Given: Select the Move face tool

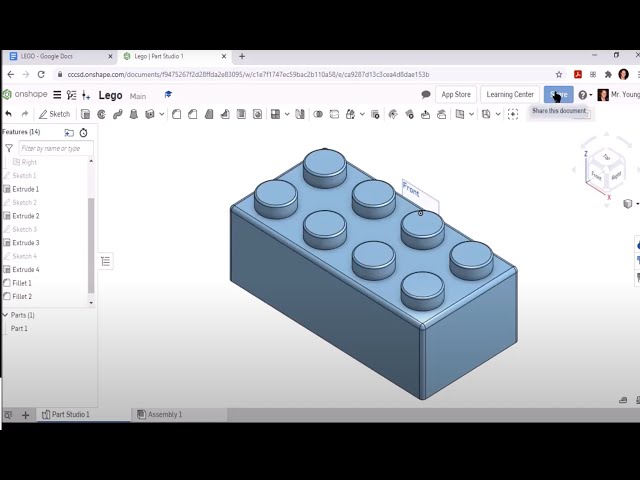Looking at the screenshot, I should tap(425, 114).
